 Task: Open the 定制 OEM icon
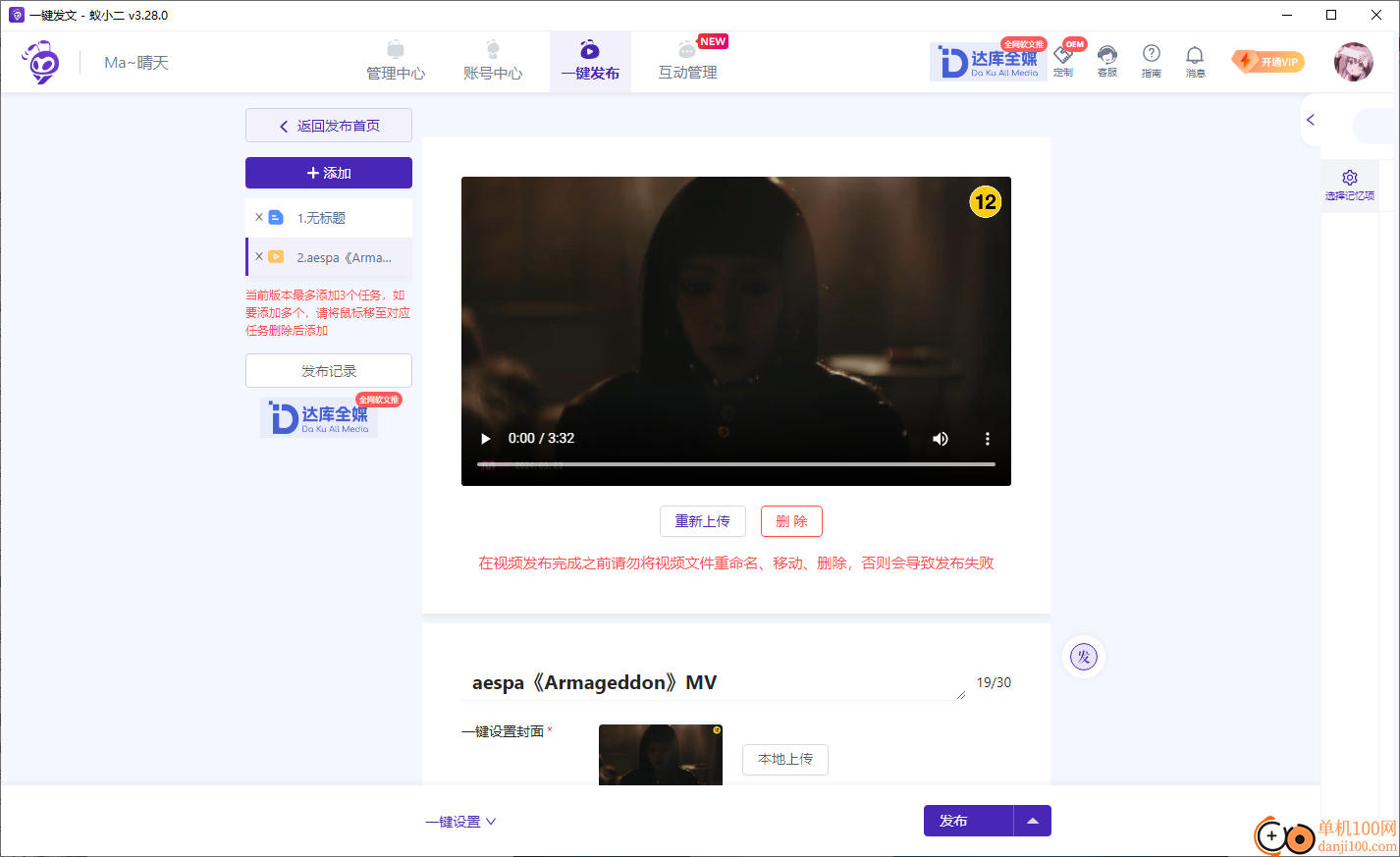1063,61
